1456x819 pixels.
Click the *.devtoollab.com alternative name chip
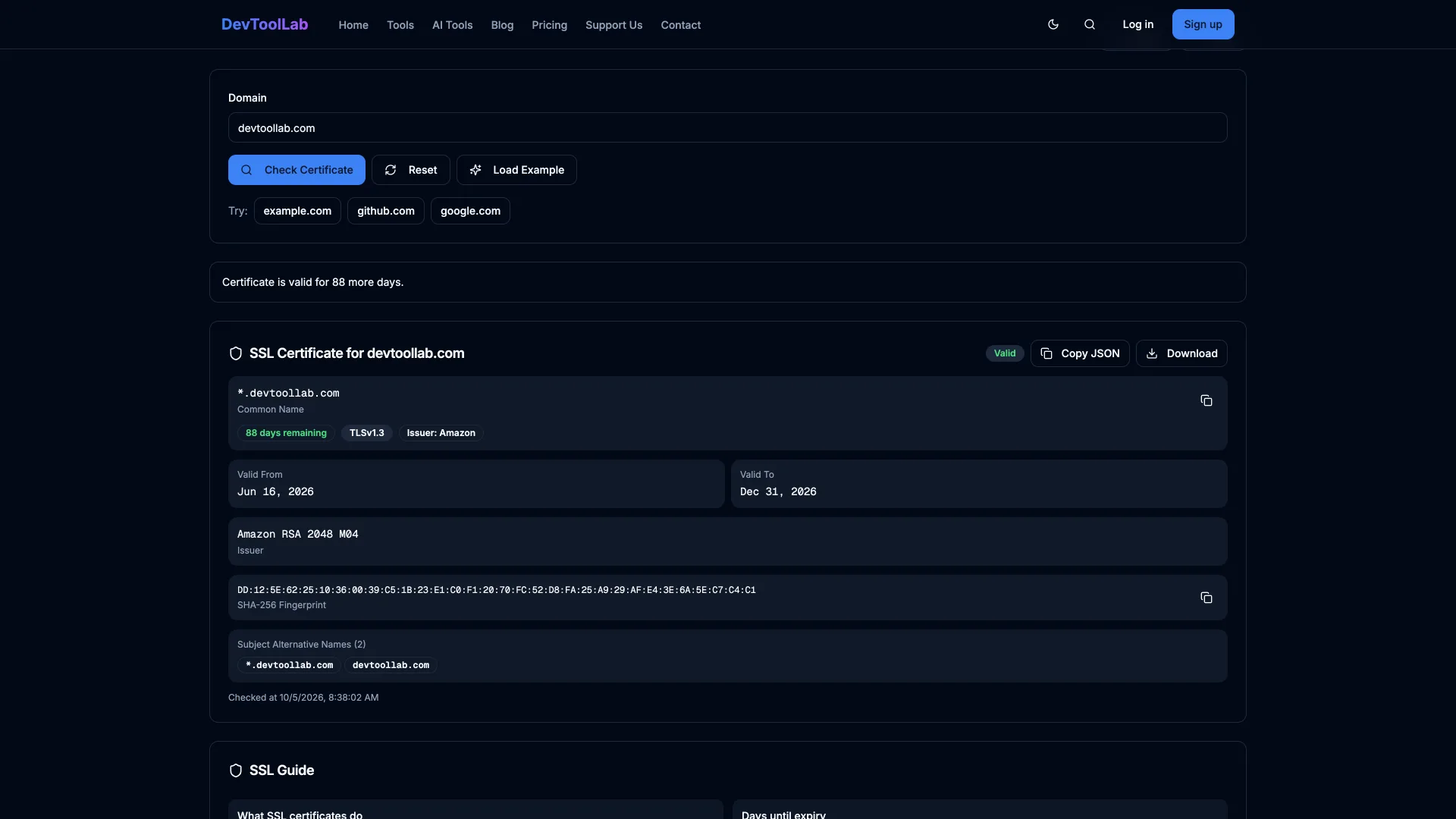pyautogui.click(x=289, y=665)
